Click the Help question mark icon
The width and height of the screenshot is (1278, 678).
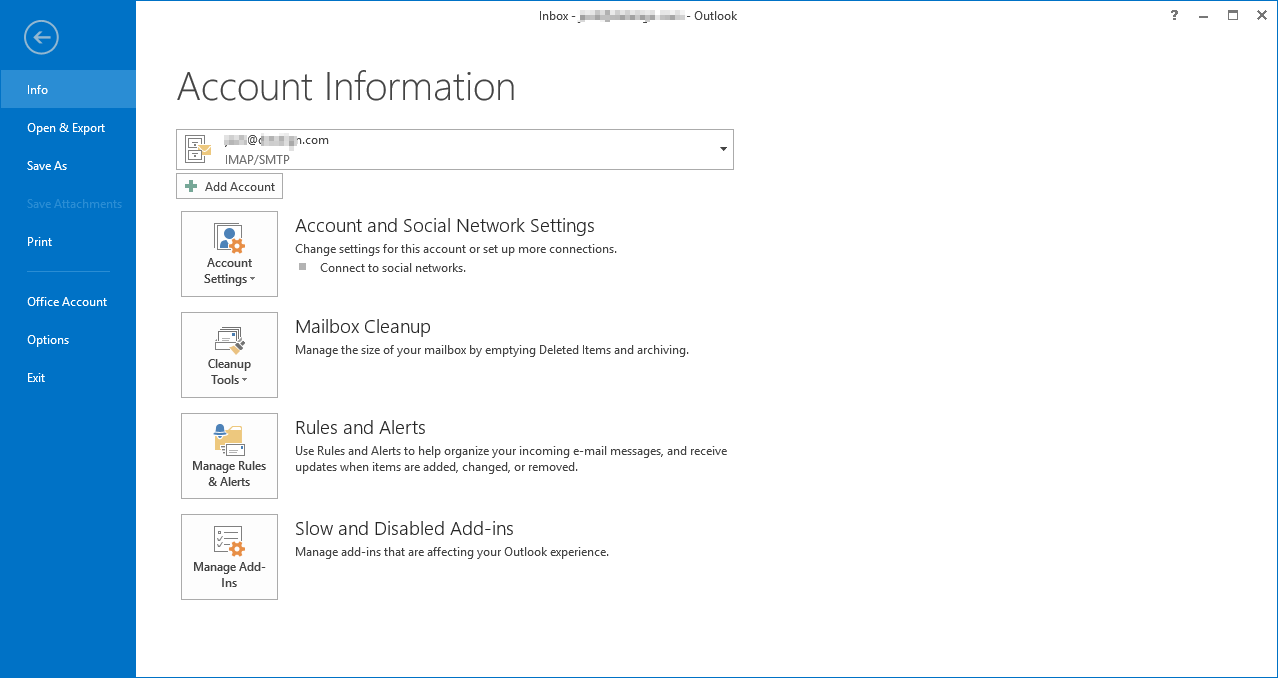[x=1174, y=15]
